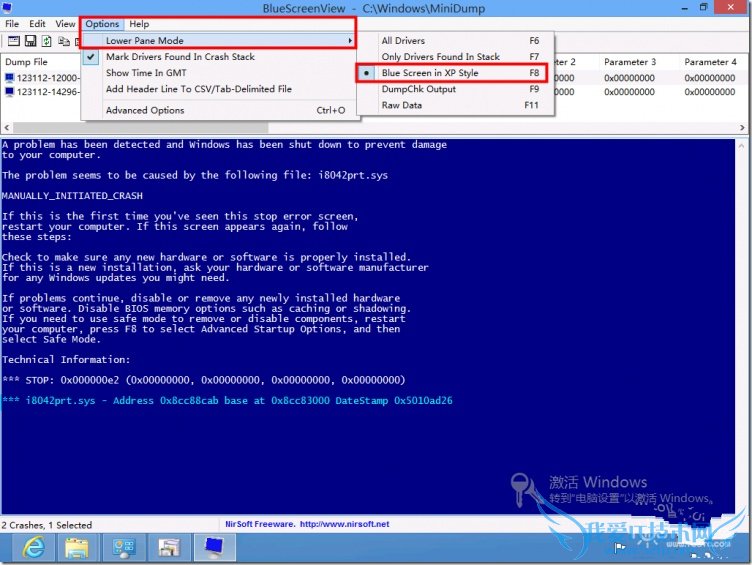Screen dimensions: 752x565
Task: Click the i8042prt.sys address line
Action: pyautogui.click(x=227, y=400)
